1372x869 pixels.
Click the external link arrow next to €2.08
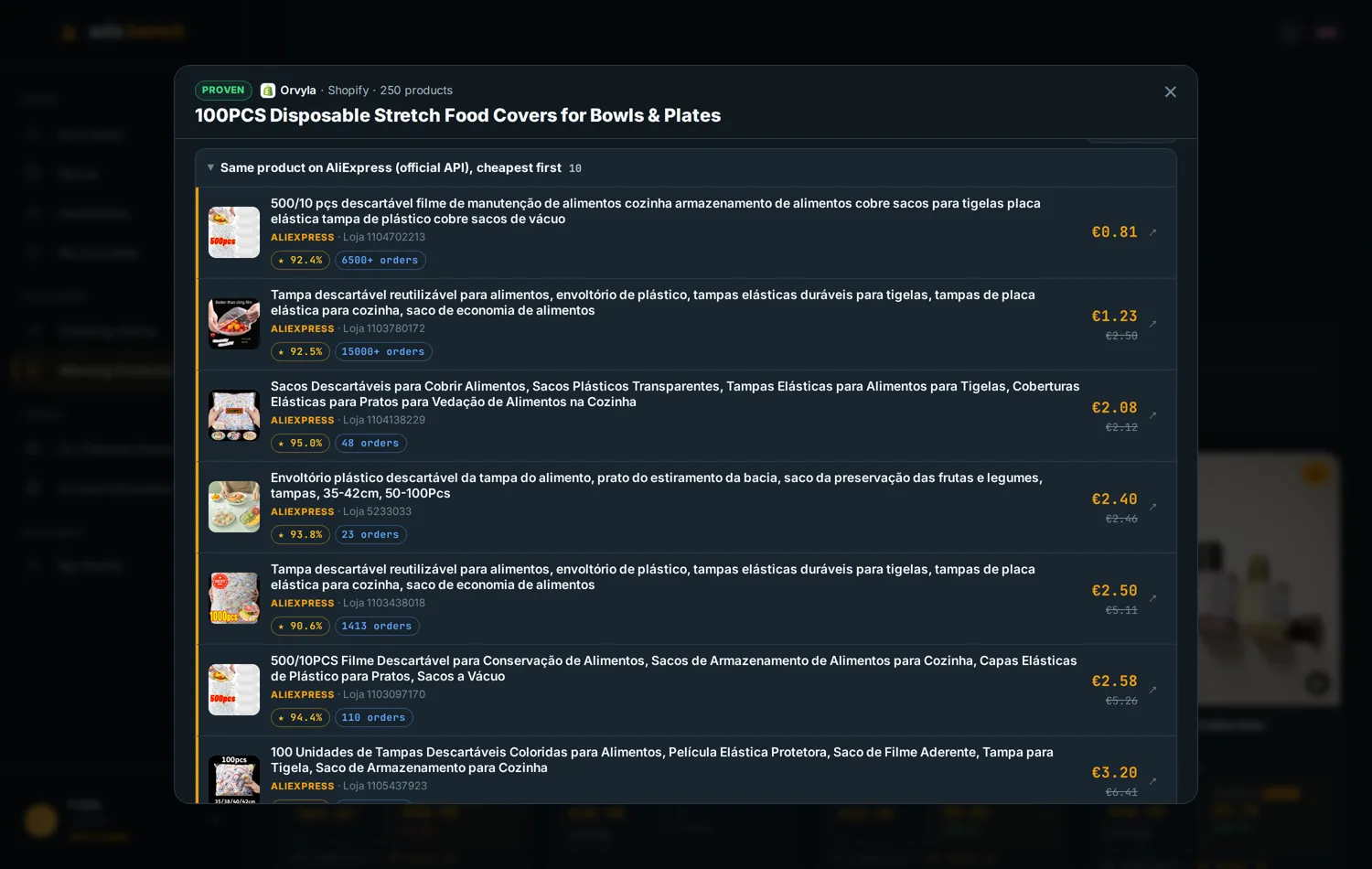[1152, 415]
